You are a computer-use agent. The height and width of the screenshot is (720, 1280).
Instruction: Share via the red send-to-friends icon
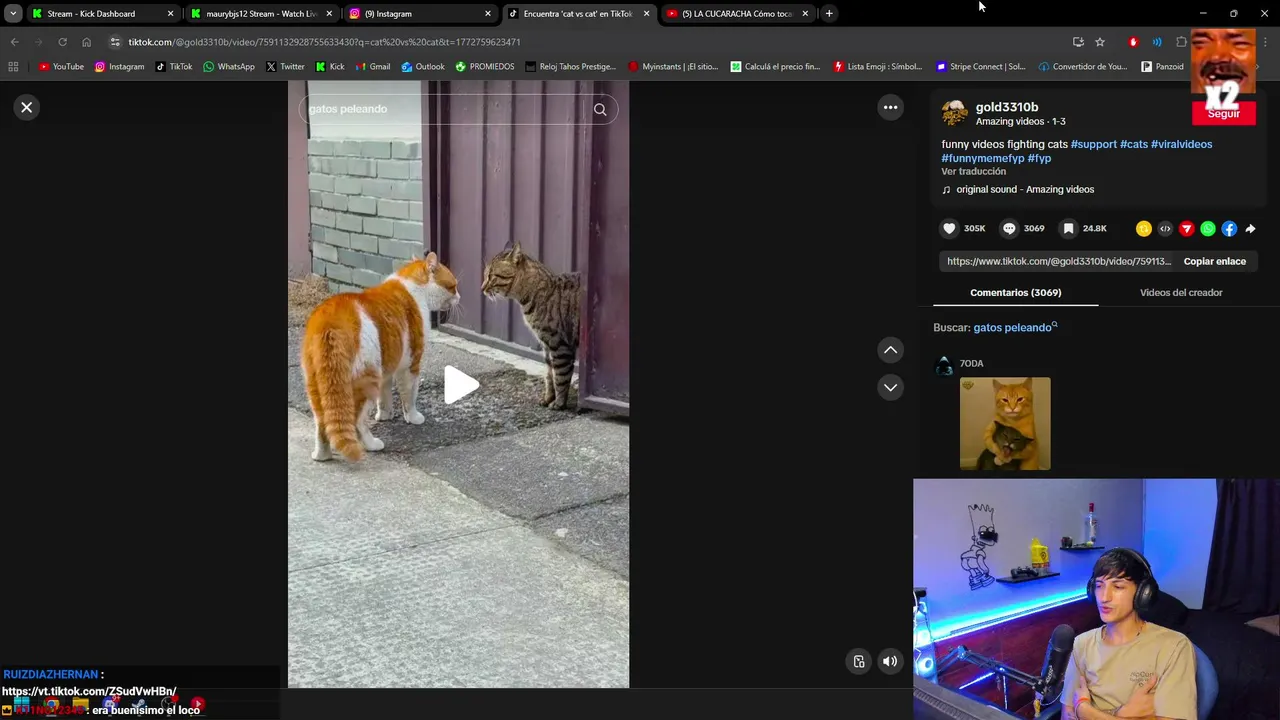(1187, 229)
